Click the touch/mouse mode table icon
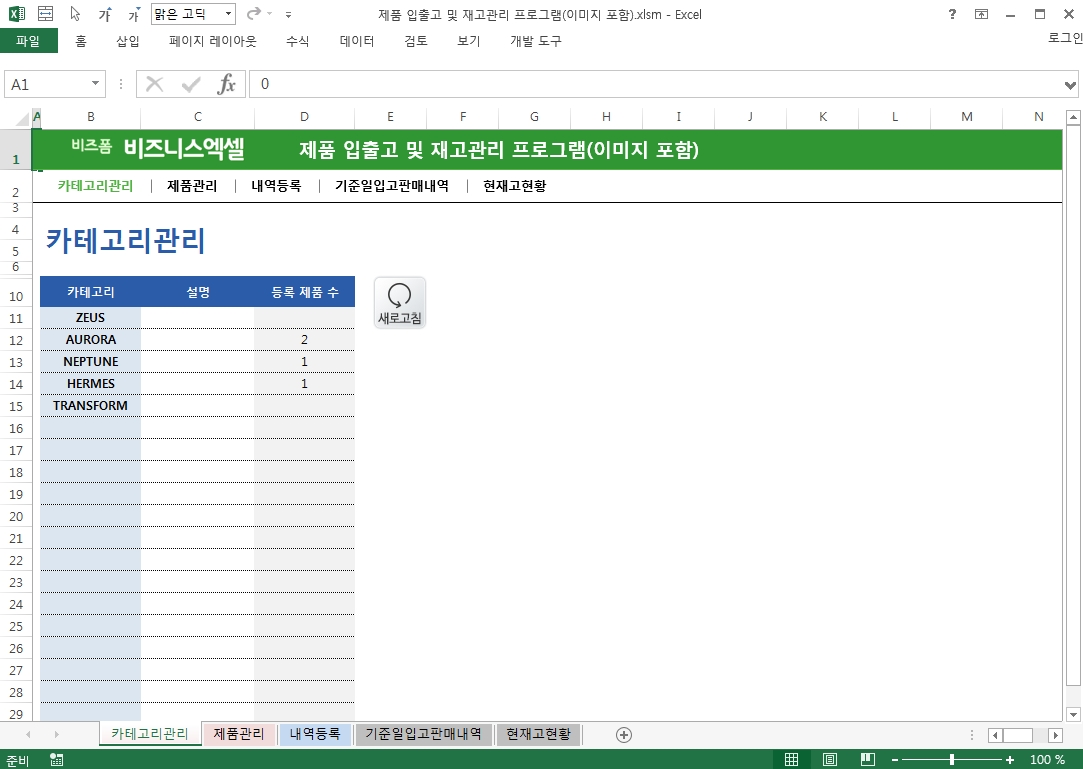This screenshot has height=769, width=1083. [46, 14]
